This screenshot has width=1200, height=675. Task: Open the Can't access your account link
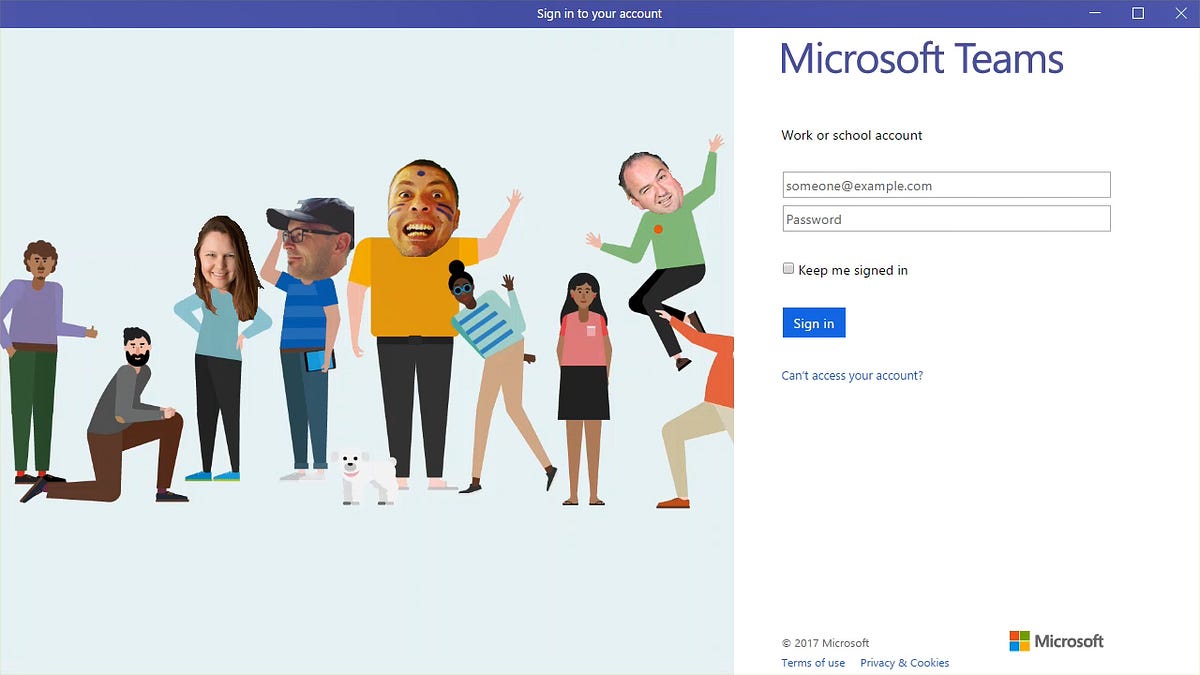pyautogui.click(x=852, y=375)
